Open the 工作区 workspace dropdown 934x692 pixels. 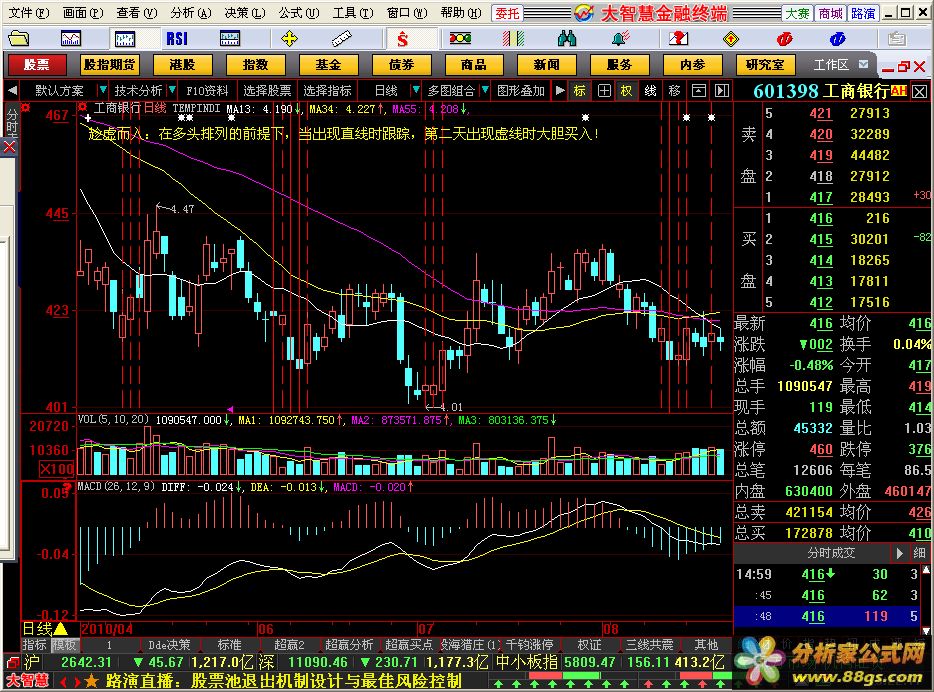(864, 64)
